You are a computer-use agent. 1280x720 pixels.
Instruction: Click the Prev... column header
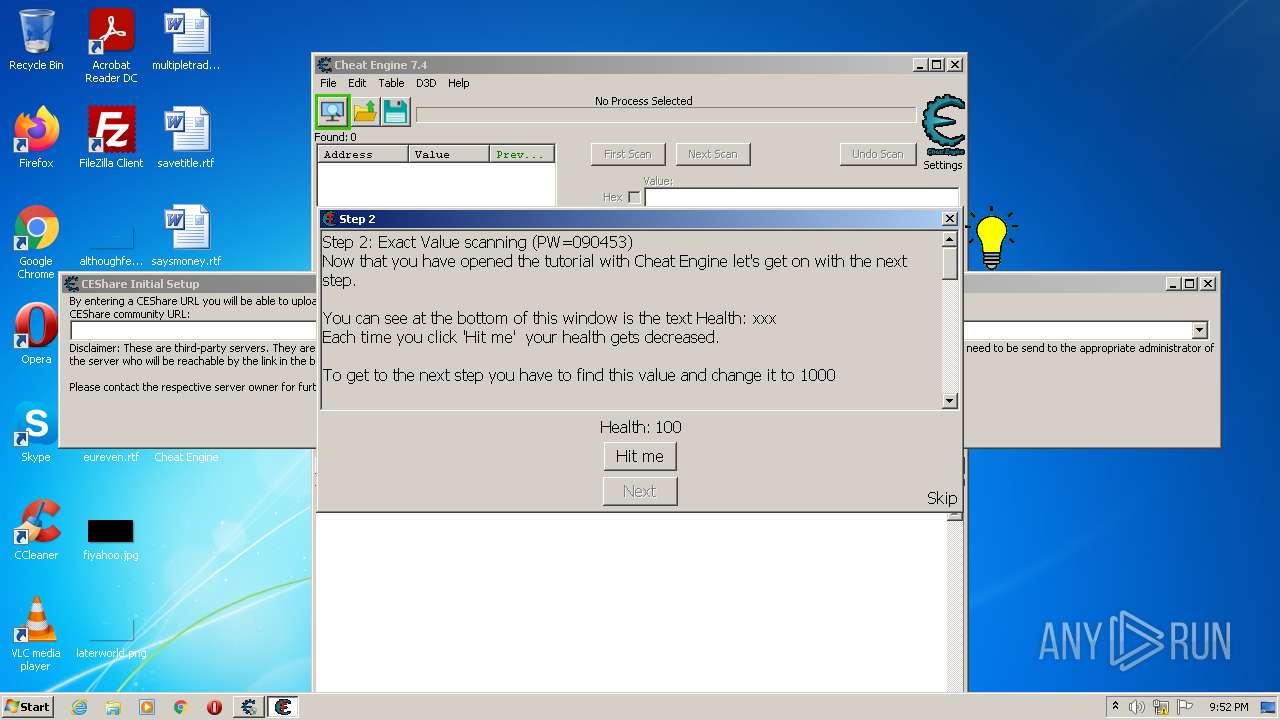(x=522, y=154)
